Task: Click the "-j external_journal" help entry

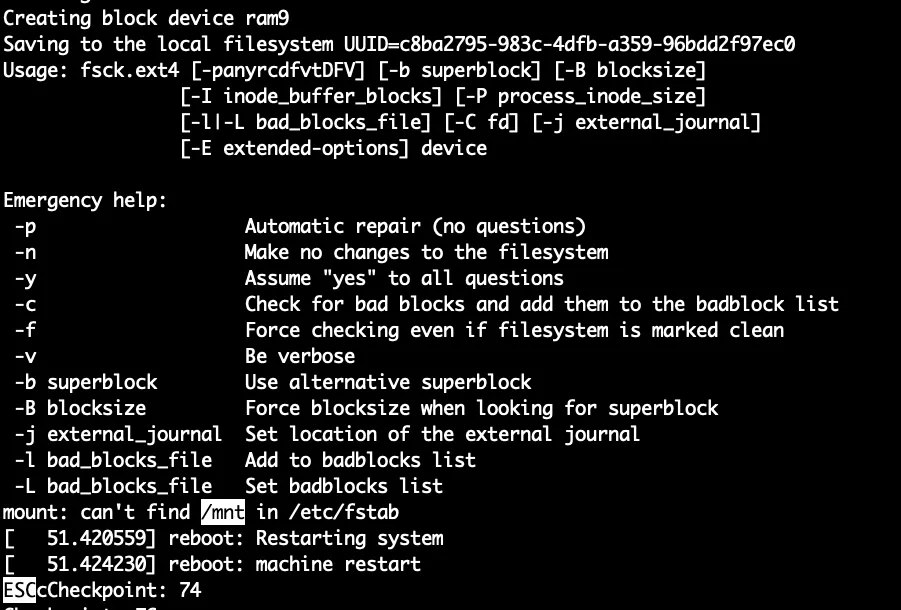Action: tap(118, 434)
